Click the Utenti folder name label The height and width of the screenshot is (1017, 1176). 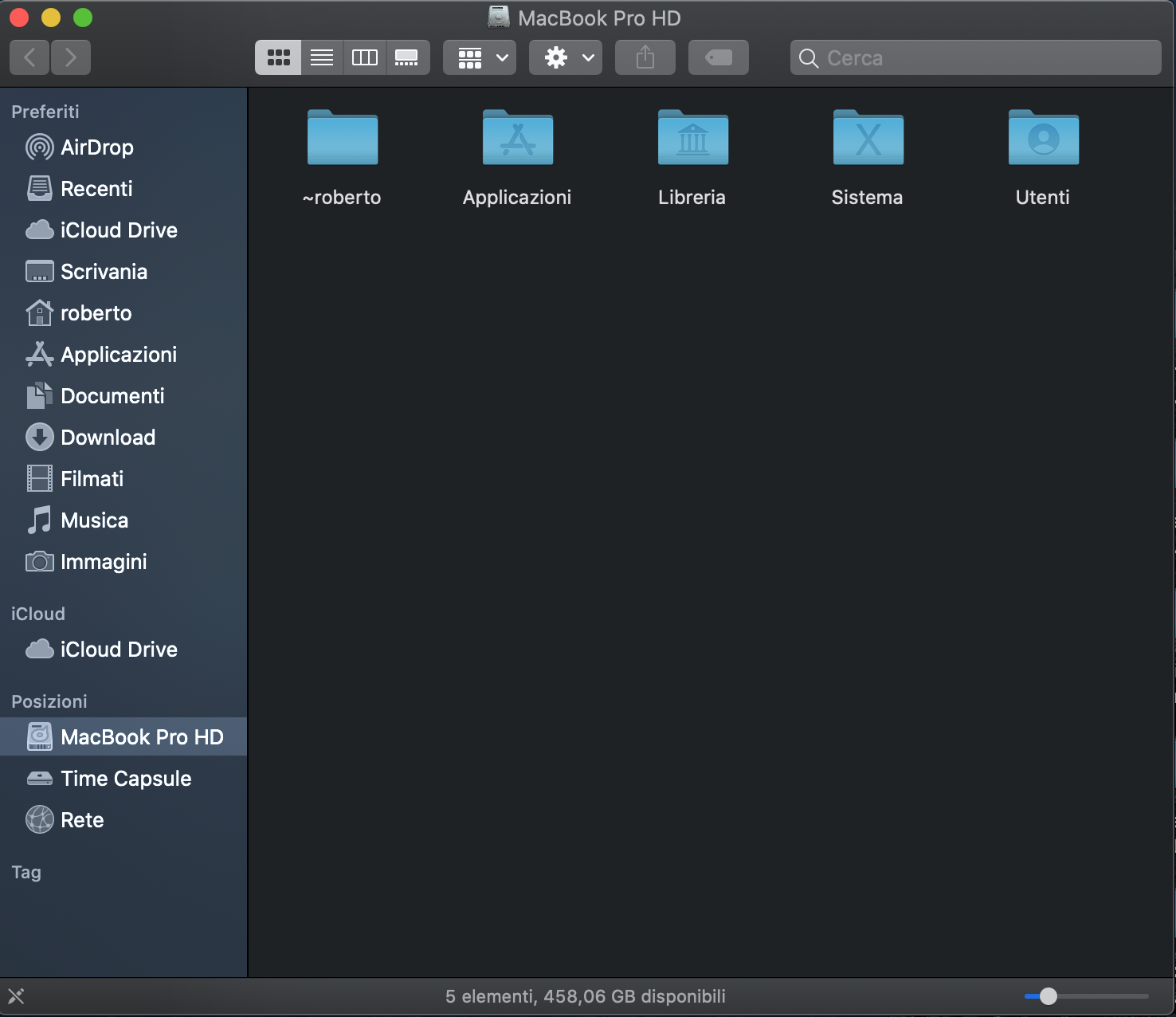(x=1043, y=197)
